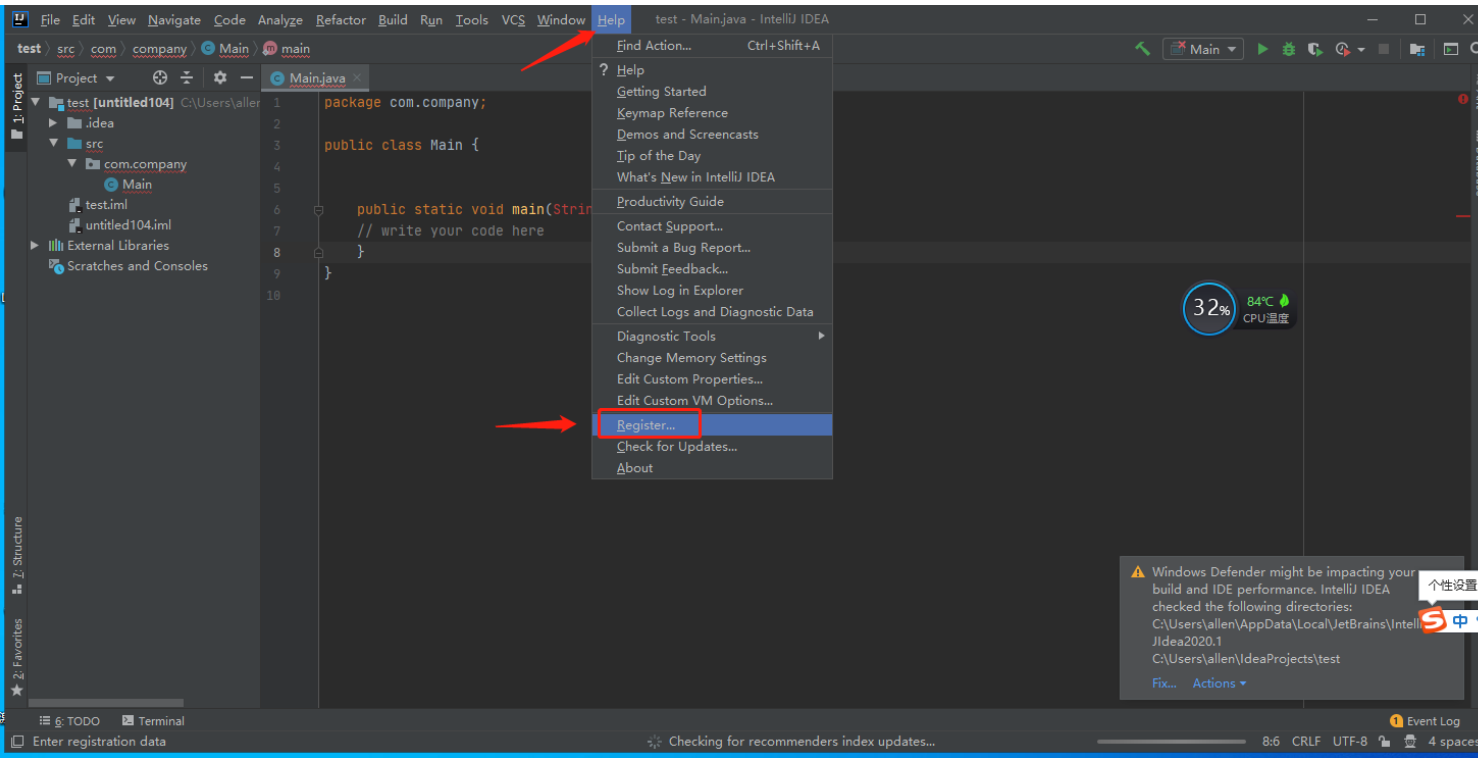Select Main class in project tree

coord(128,185)
